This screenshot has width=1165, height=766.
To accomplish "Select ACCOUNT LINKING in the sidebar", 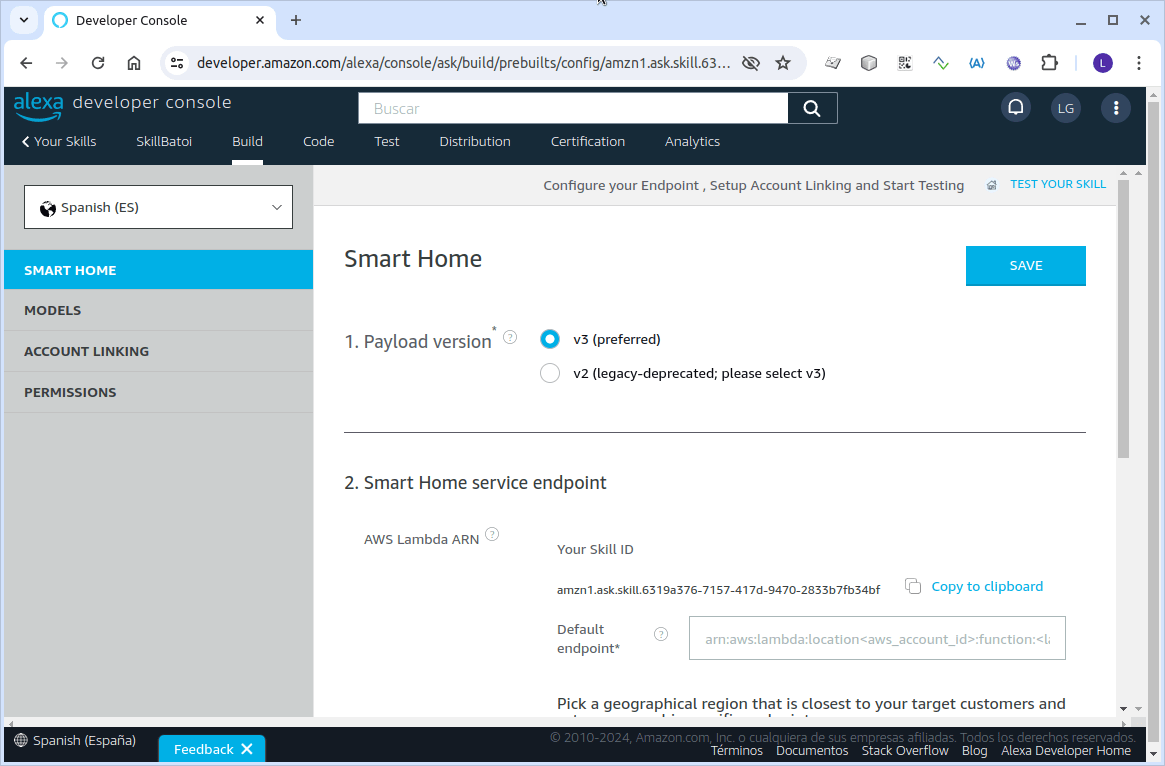I will [x=158, y=351].
